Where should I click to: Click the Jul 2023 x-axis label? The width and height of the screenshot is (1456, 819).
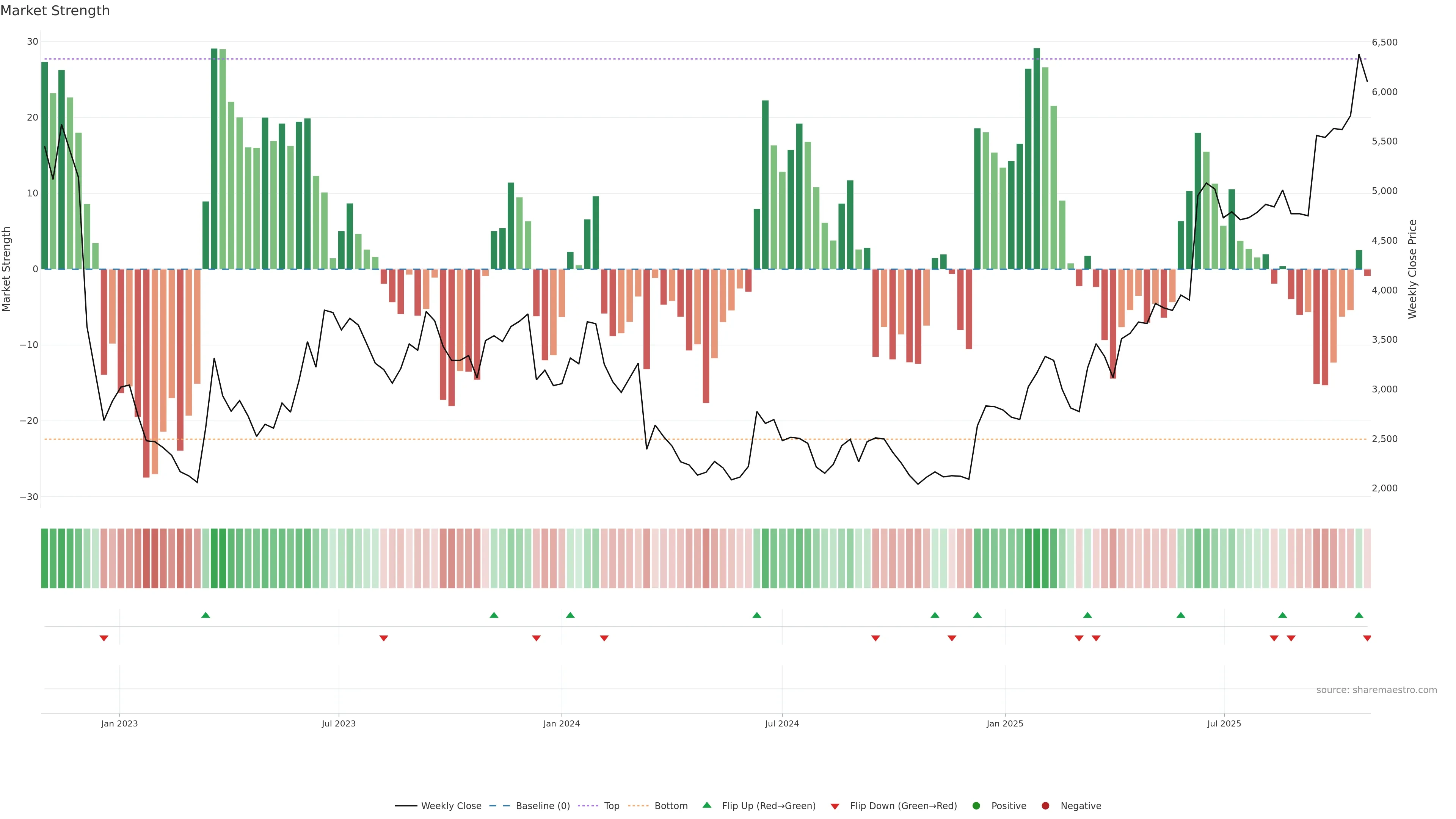click(339, 723)
